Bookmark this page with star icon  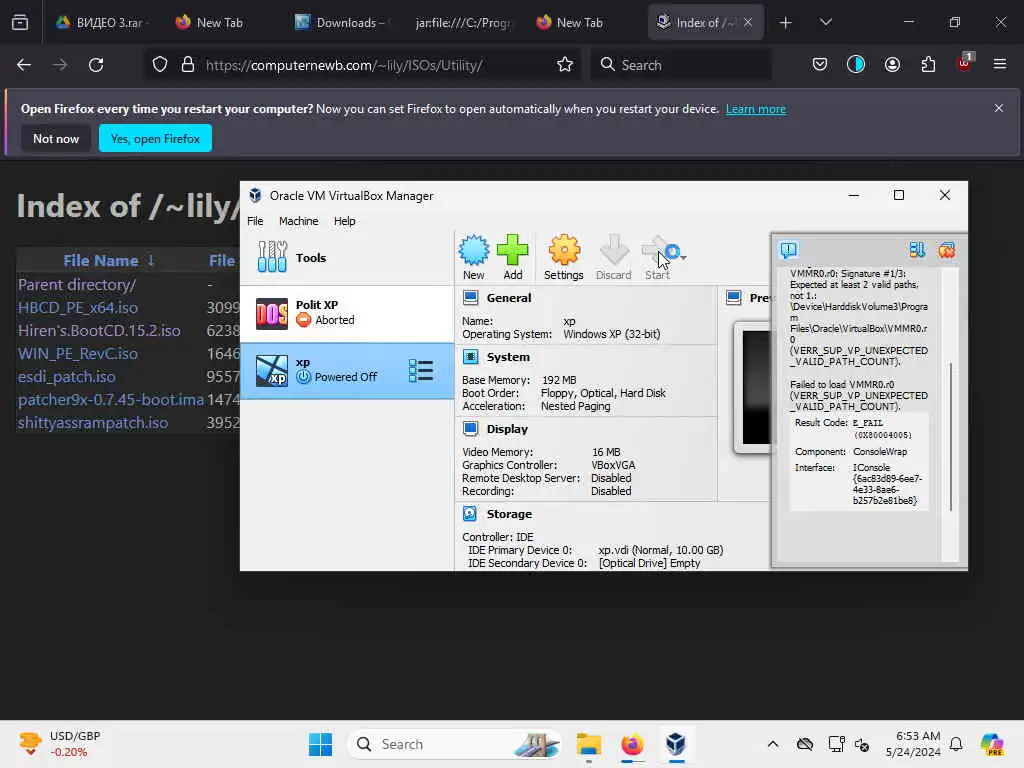[x=565, y=65]
